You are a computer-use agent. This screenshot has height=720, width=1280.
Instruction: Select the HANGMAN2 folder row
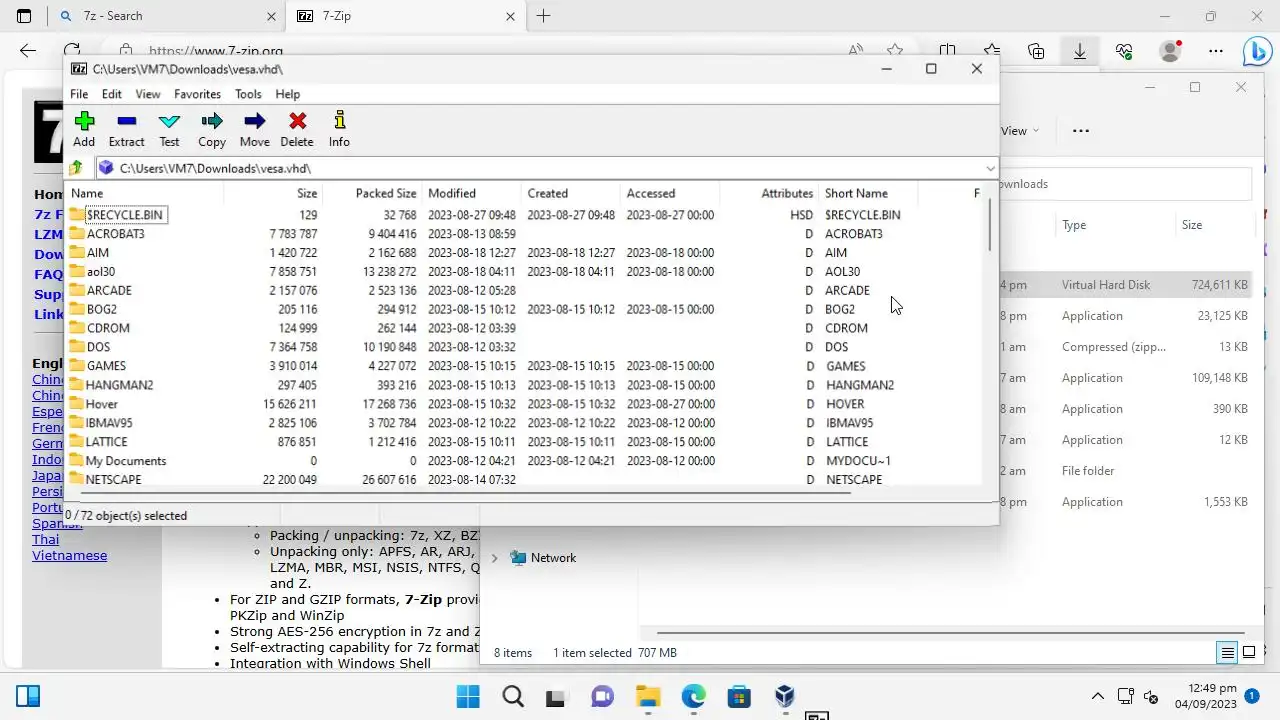coord(525,385)
